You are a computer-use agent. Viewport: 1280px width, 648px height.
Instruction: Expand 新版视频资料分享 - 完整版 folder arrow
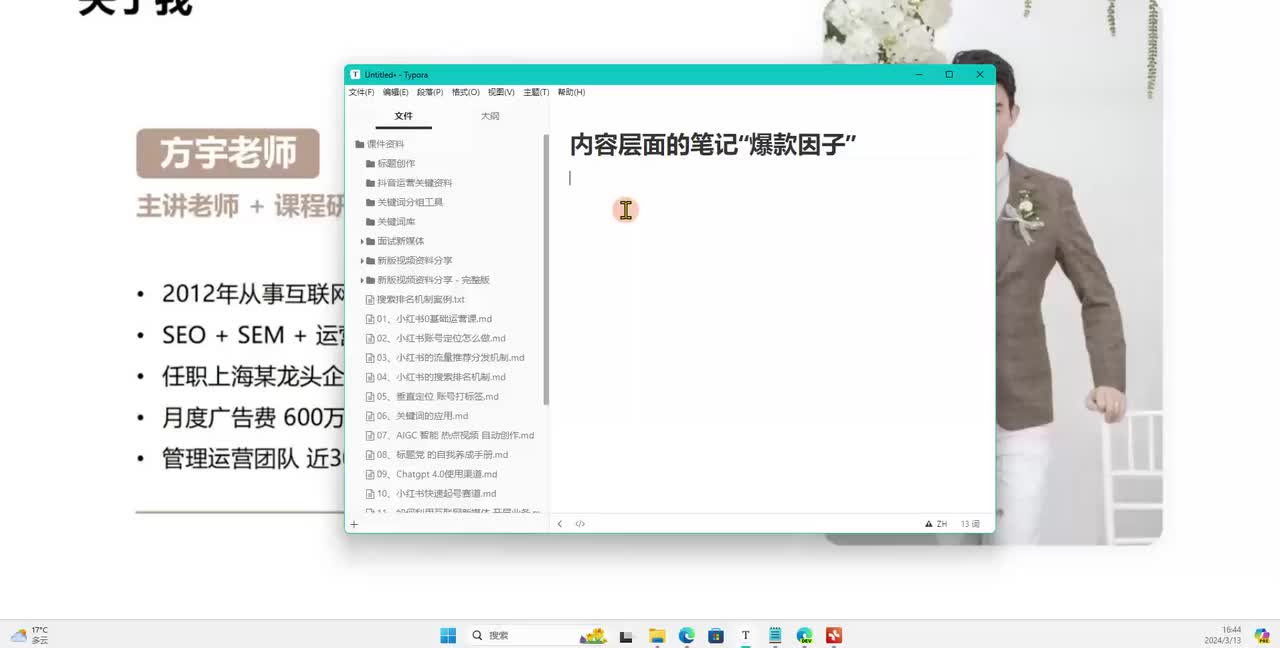click(362, 280)
